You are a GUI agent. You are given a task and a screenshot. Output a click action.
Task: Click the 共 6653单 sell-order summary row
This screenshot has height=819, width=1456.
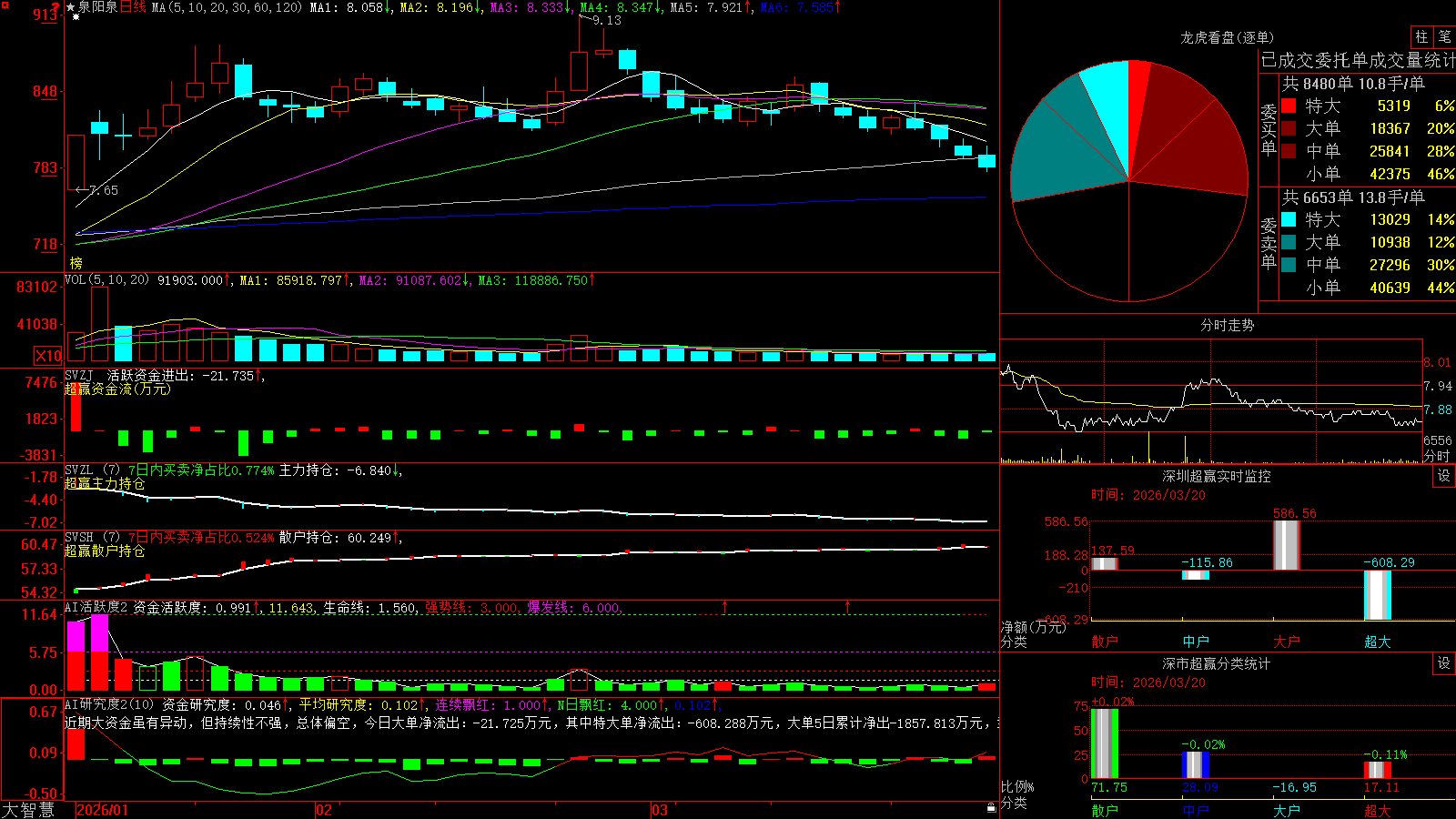click(x=1353, y=197)
